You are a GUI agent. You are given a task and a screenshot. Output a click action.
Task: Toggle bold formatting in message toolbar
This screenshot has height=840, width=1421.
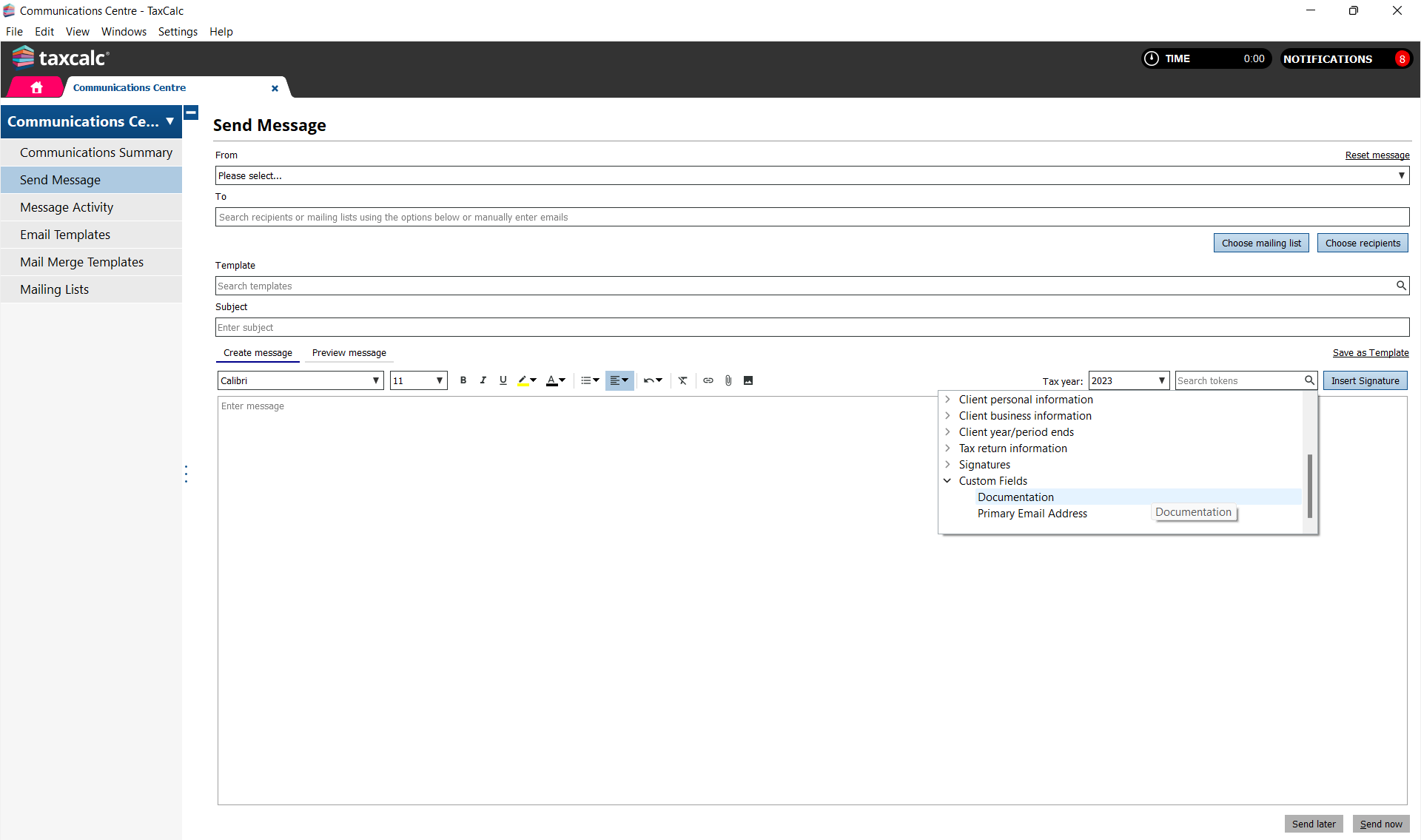[463, 380]
